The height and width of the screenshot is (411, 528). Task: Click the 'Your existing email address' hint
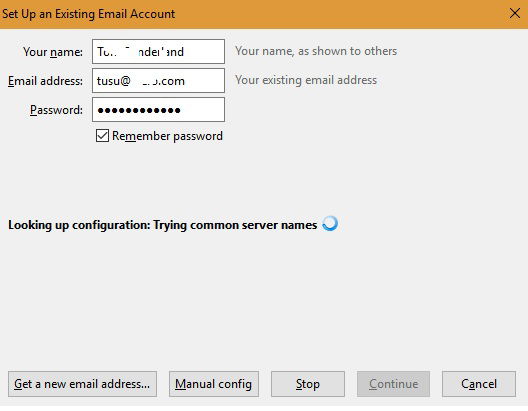(306, 80)
